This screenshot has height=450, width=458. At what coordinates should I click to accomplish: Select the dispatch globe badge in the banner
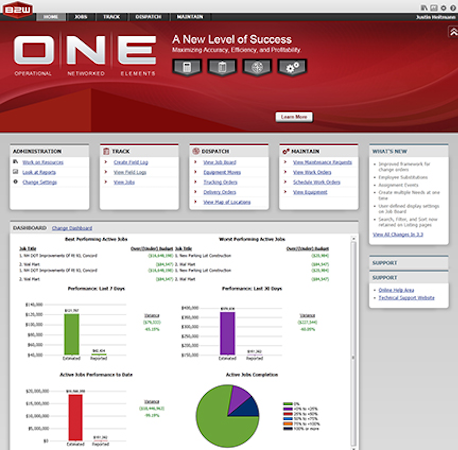tap(257, 68)
